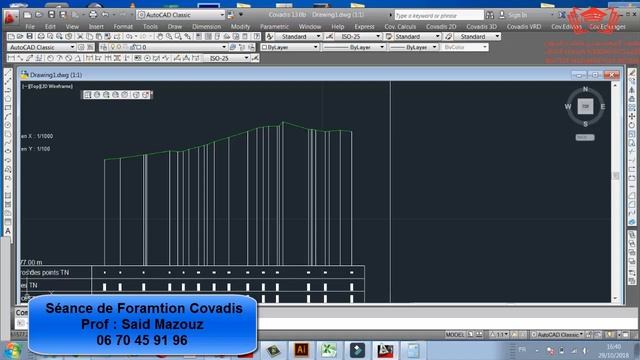640x360 pixels.
Task: Toggle the layer lock icon
Action: [132, 47]
